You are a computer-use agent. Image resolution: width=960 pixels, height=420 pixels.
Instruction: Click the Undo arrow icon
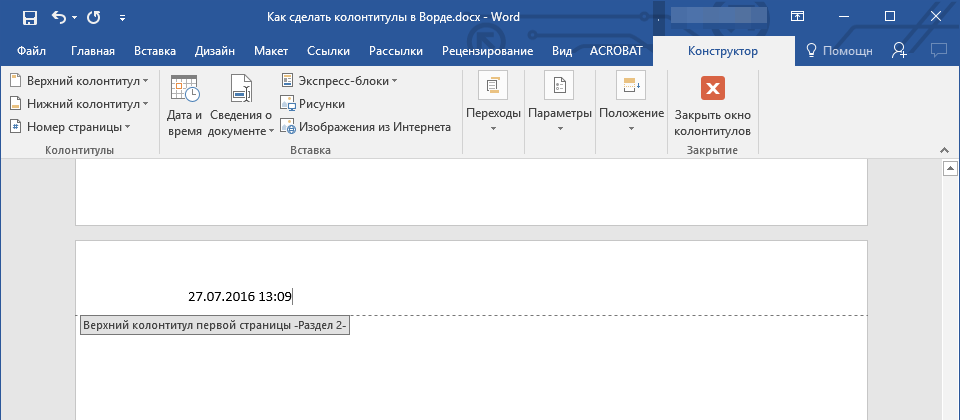(58, 17)
